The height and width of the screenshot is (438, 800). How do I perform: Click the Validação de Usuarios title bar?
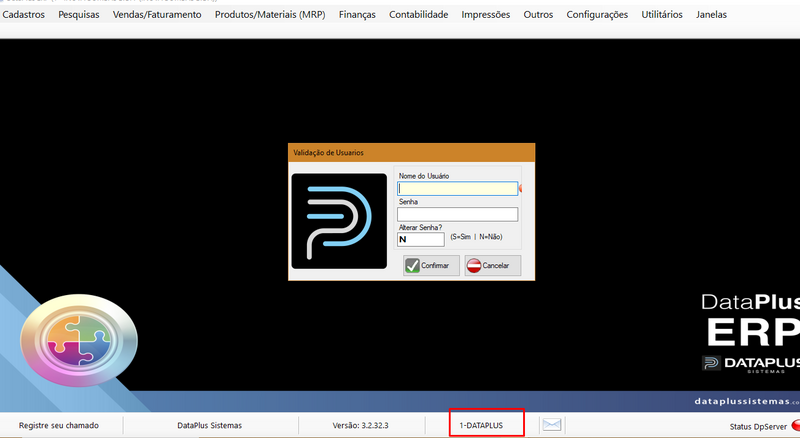(x=412, y=153)
